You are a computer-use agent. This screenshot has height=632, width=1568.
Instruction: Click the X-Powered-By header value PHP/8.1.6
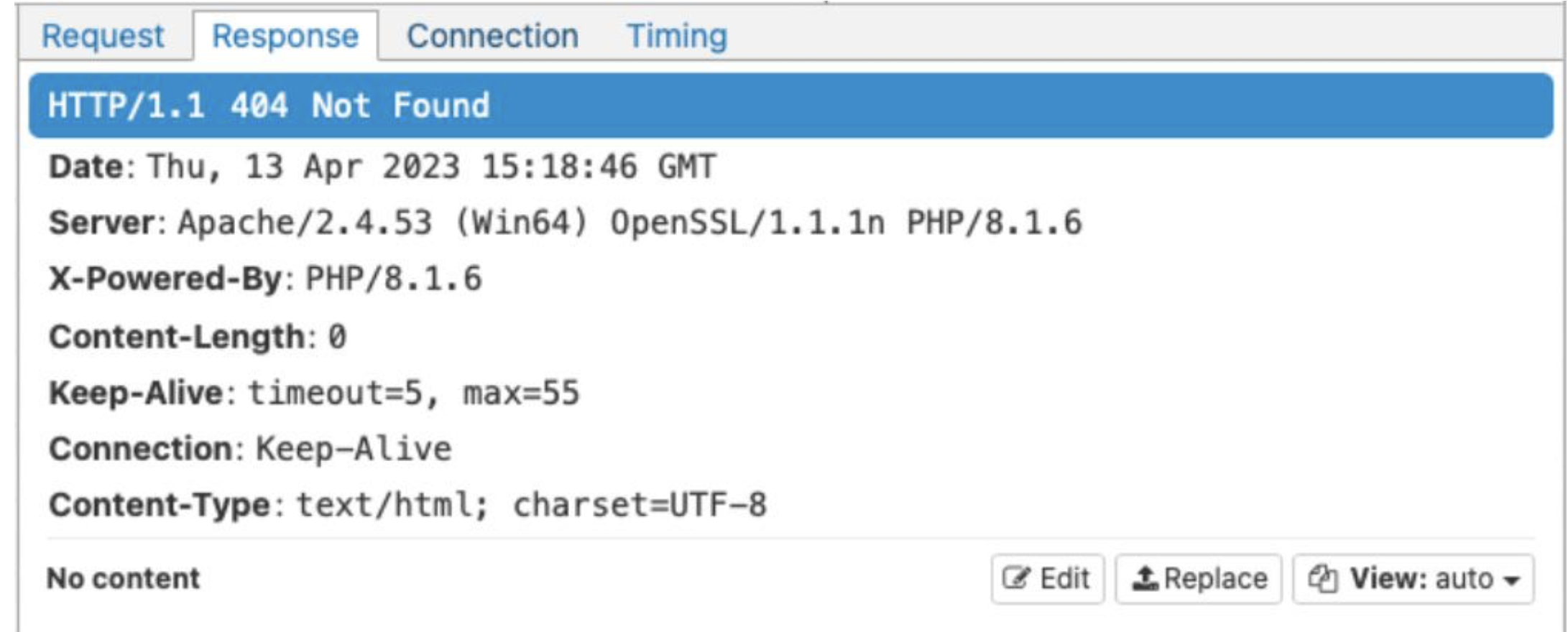[394, 279]
